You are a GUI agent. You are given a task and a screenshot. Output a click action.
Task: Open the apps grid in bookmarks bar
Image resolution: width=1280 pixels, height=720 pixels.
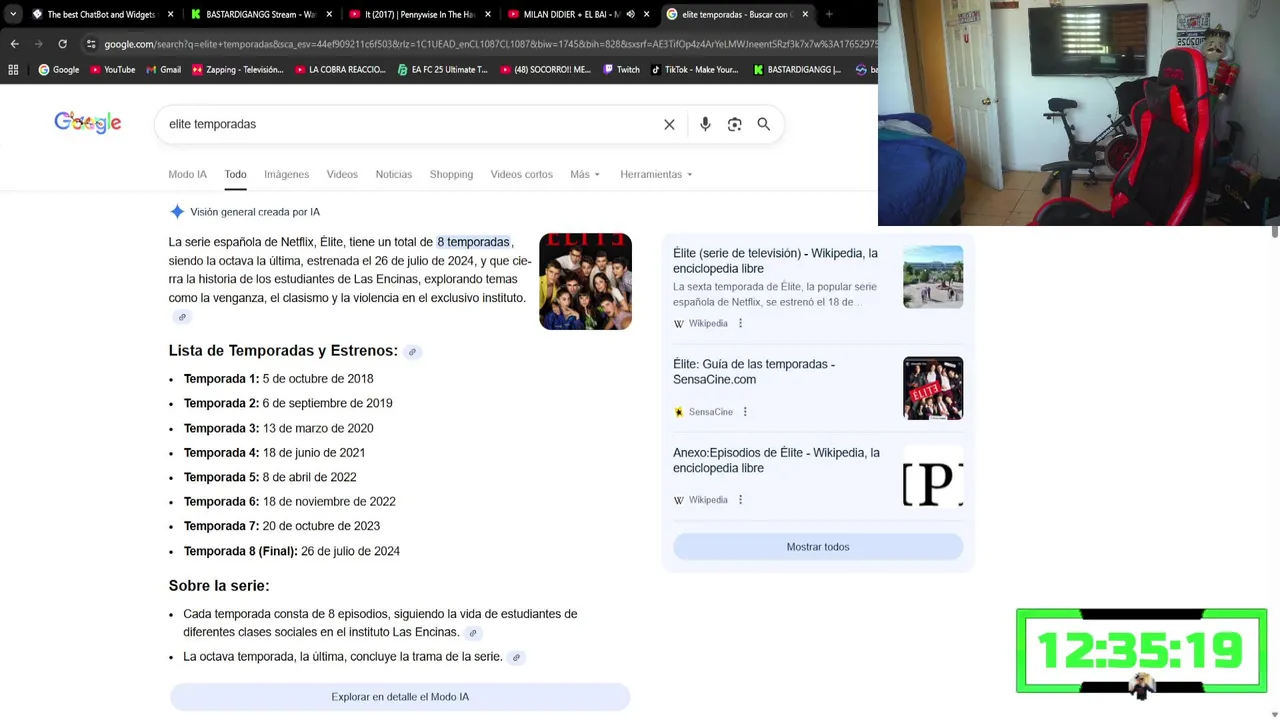pyautogui.click(x=13, y=70)
